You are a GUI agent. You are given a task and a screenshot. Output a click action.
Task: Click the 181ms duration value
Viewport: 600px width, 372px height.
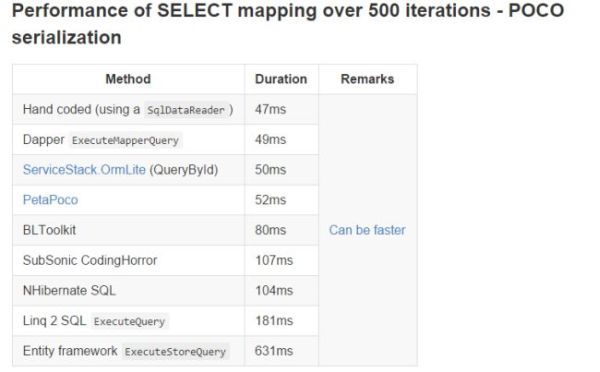coord(274,321)
